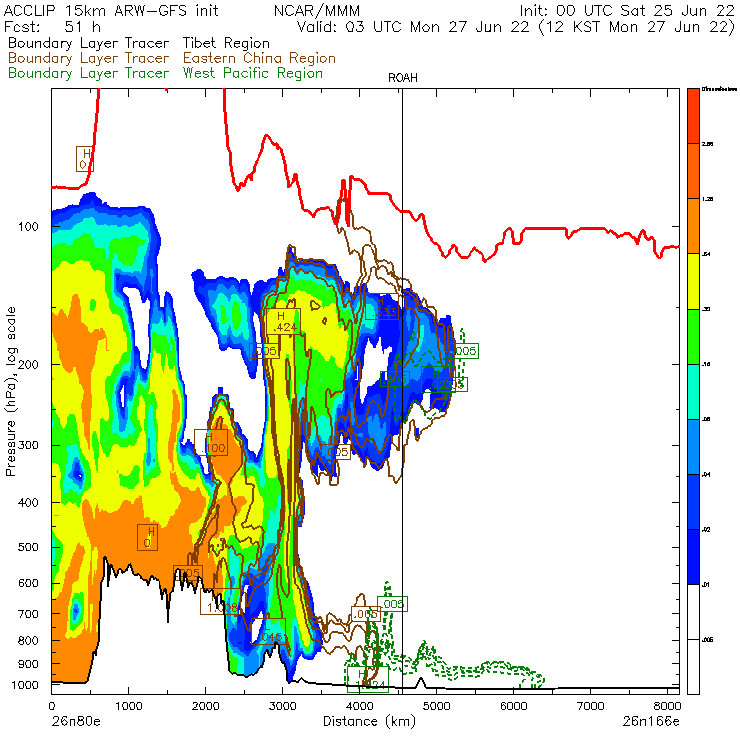
Task: Click the 100 hPa pressure tick label
Action: [x=28, y=227]
